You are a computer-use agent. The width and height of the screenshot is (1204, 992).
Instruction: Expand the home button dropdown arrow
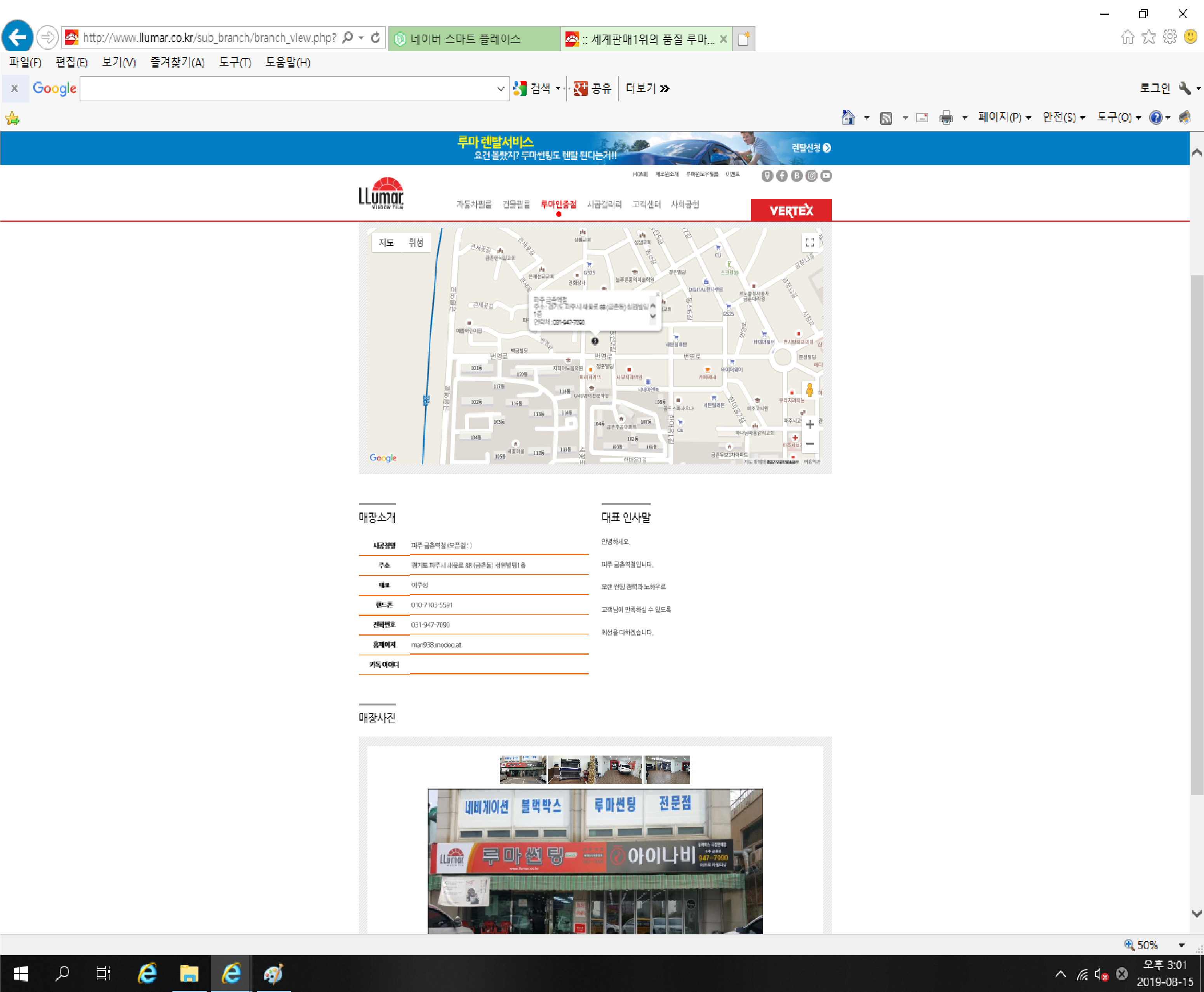click(867, 118)
